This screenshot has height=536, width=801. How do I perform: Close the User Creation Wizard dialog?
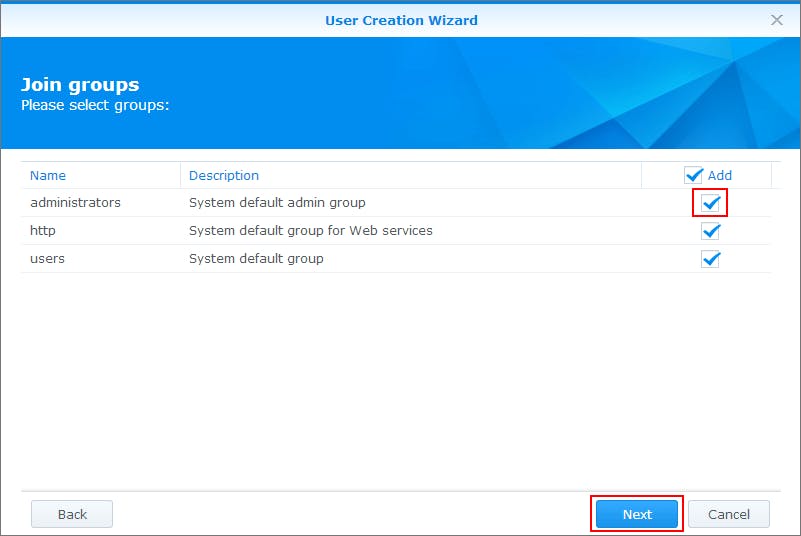pos(776,20)
